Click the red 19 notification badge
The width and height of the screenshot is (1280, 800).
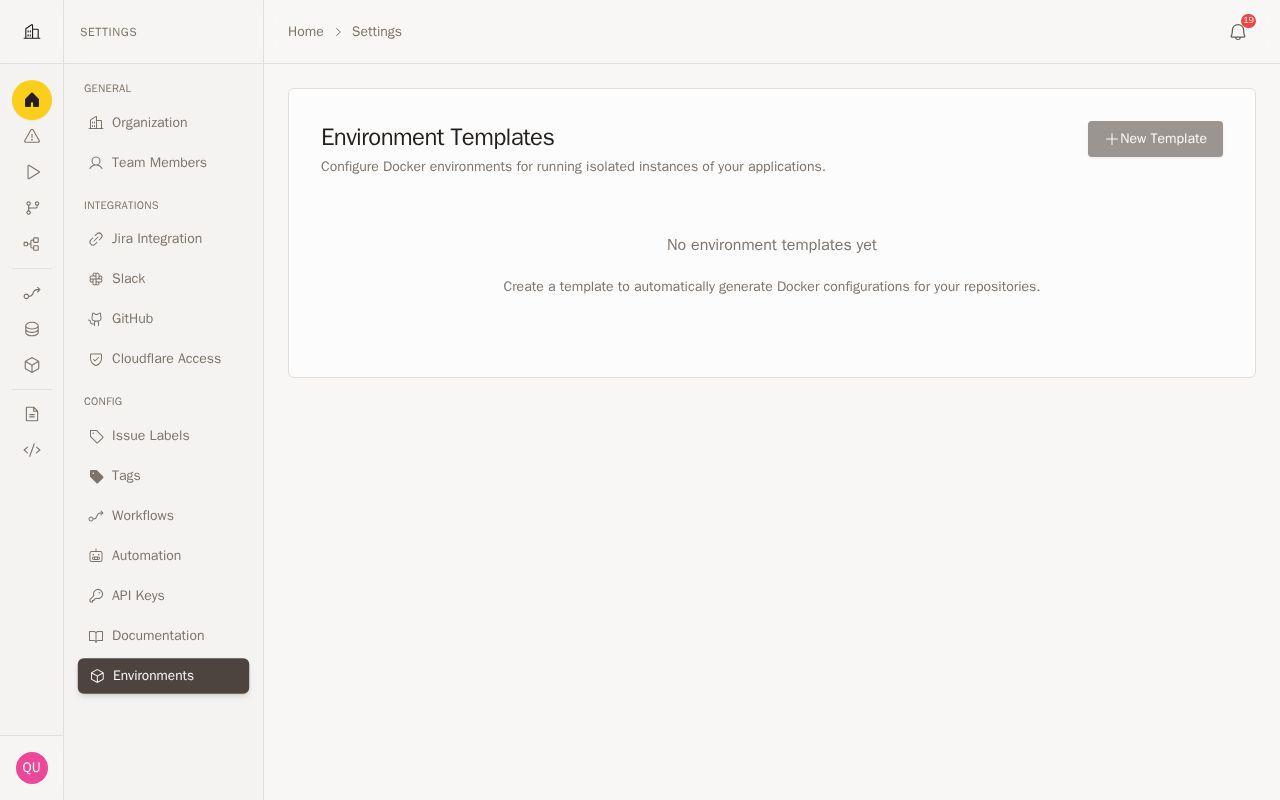[x=1248, y=21]
